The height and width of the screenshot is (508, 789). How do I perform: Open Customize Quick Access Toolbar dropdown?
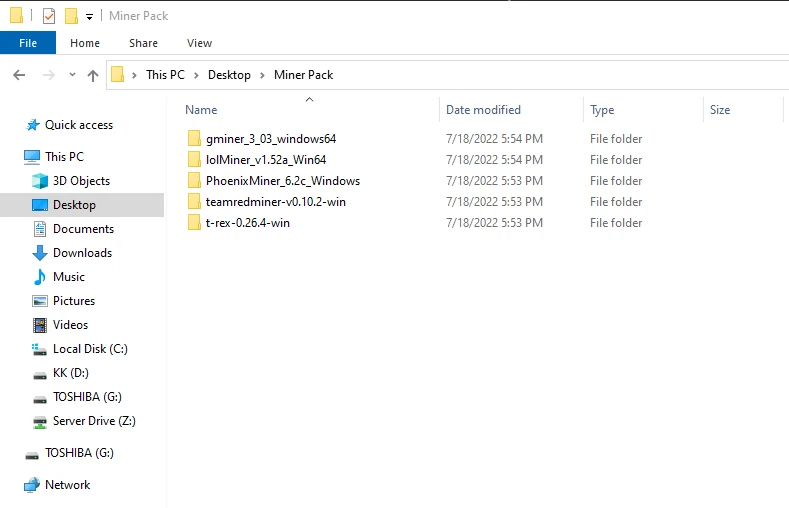[89, 17]
